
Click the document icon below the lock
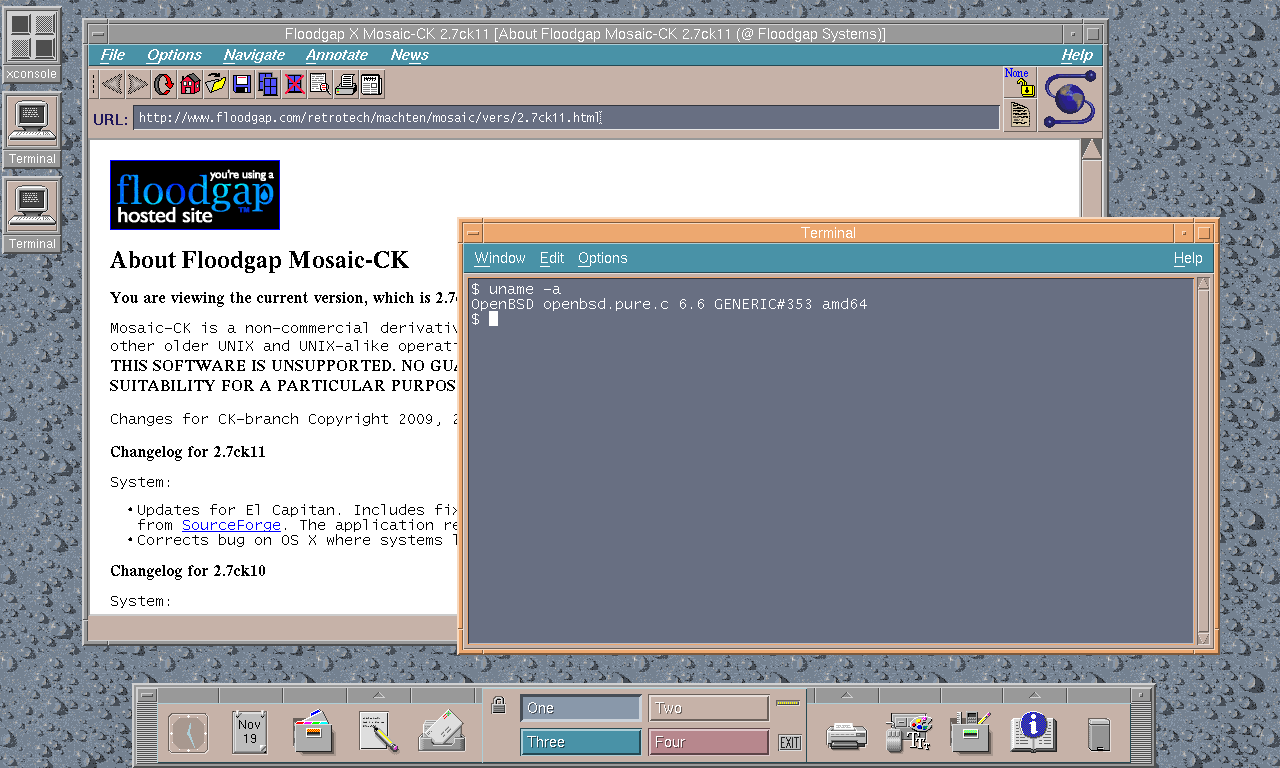pyautogui.click(x=1019, y=115)
